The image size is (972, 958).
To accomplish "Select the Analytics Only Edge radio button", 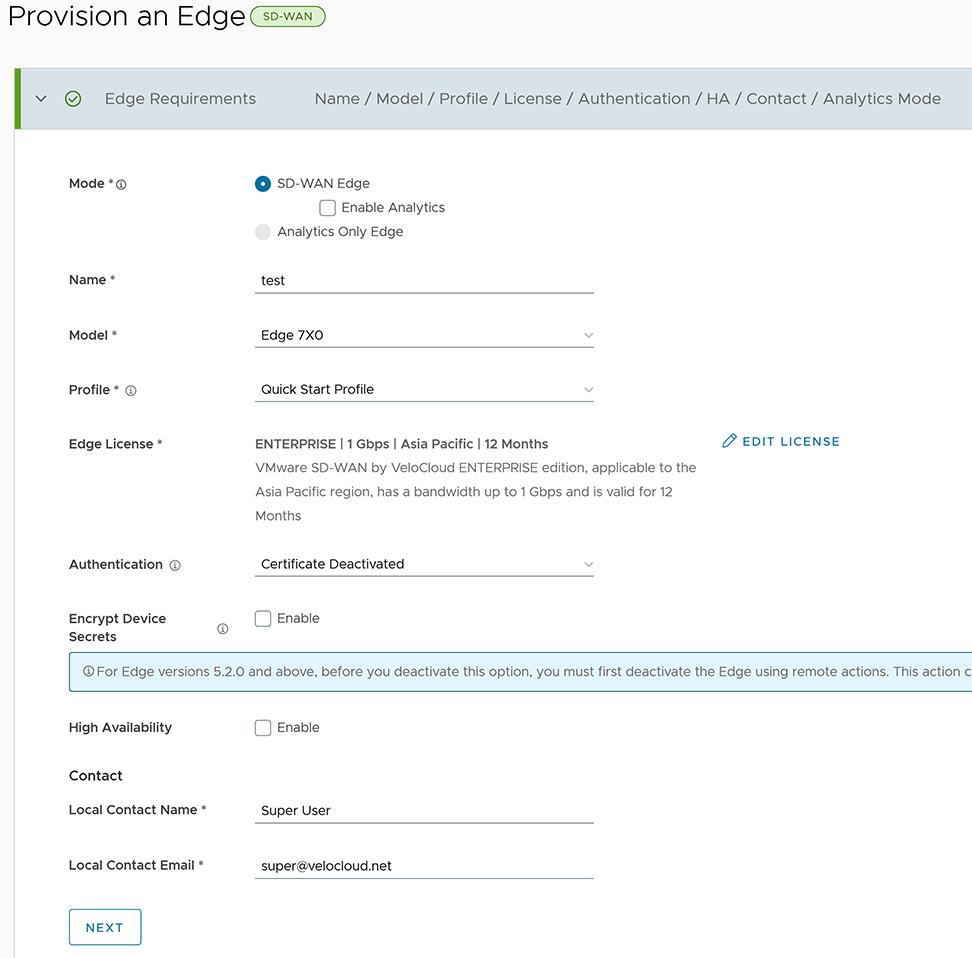I will pyautogui.click(x=262, y=232).
